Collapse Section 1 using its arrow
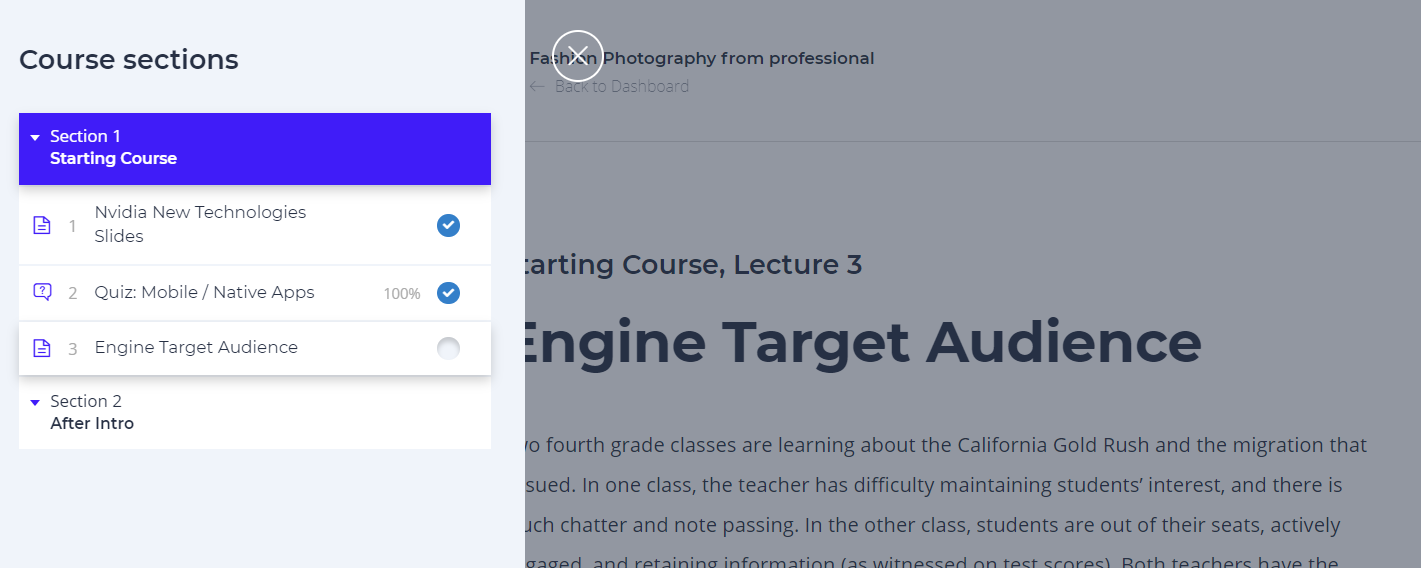 35,137
